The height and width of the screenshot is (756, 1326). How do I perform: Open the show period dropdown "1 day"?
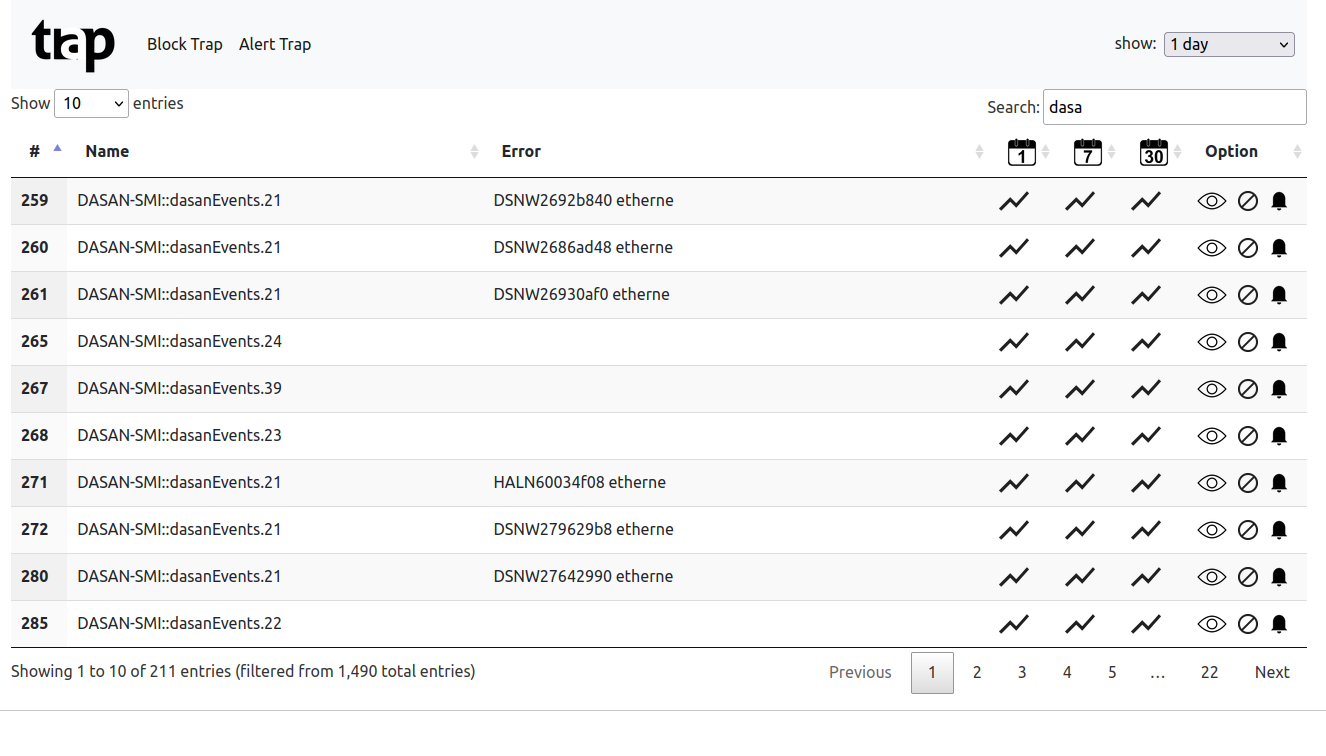pyautogui.click(x=1229, y=44)
